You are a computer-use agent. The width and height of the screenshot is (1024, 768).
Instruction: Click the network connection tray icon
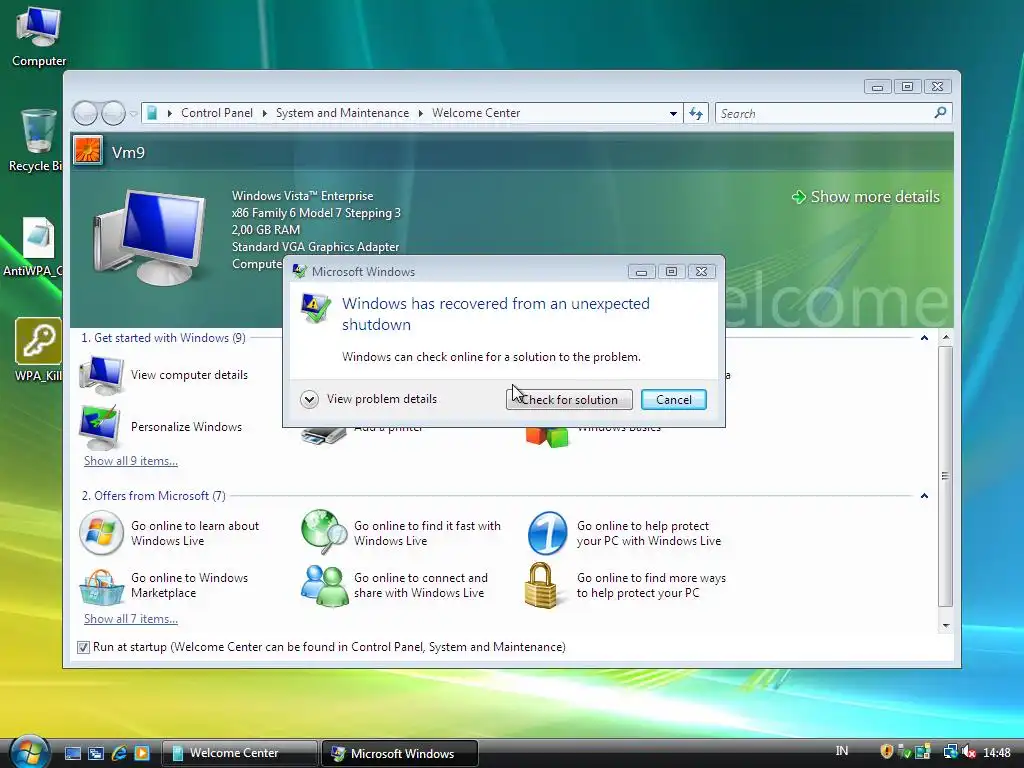pos(950,752)
